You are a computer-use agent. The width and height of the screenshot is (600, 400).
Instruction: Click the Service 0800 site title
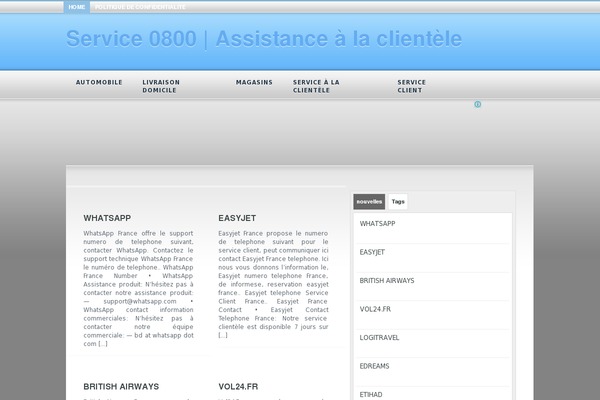264,39
